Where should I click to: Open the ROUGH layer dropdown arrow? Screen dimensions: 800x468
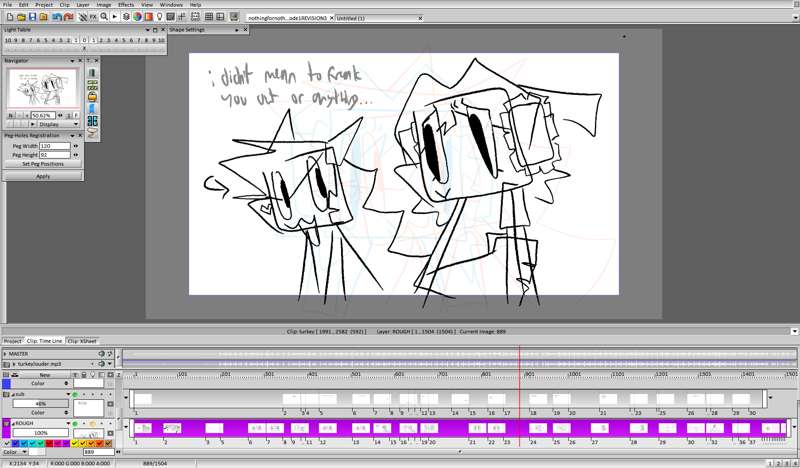[68, 424]
